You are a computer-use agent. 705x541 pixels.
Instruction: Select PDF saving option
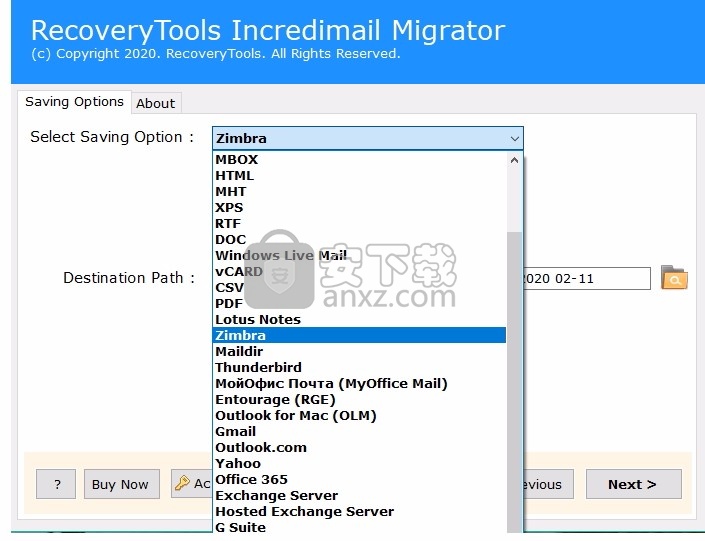click(359, 303)
